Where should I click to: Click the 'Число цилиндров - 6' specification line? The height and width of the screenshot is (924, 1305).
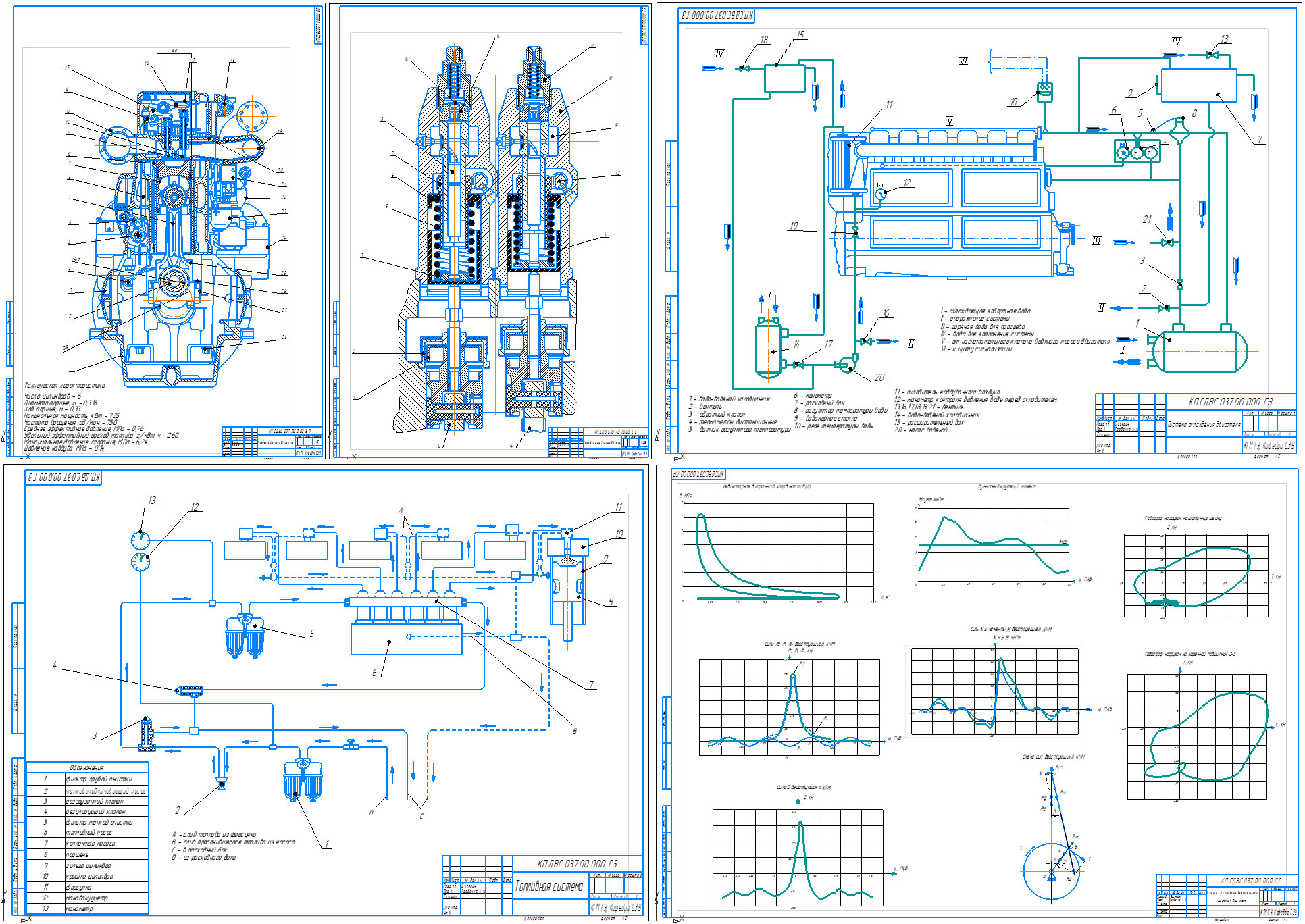(53, 396)
